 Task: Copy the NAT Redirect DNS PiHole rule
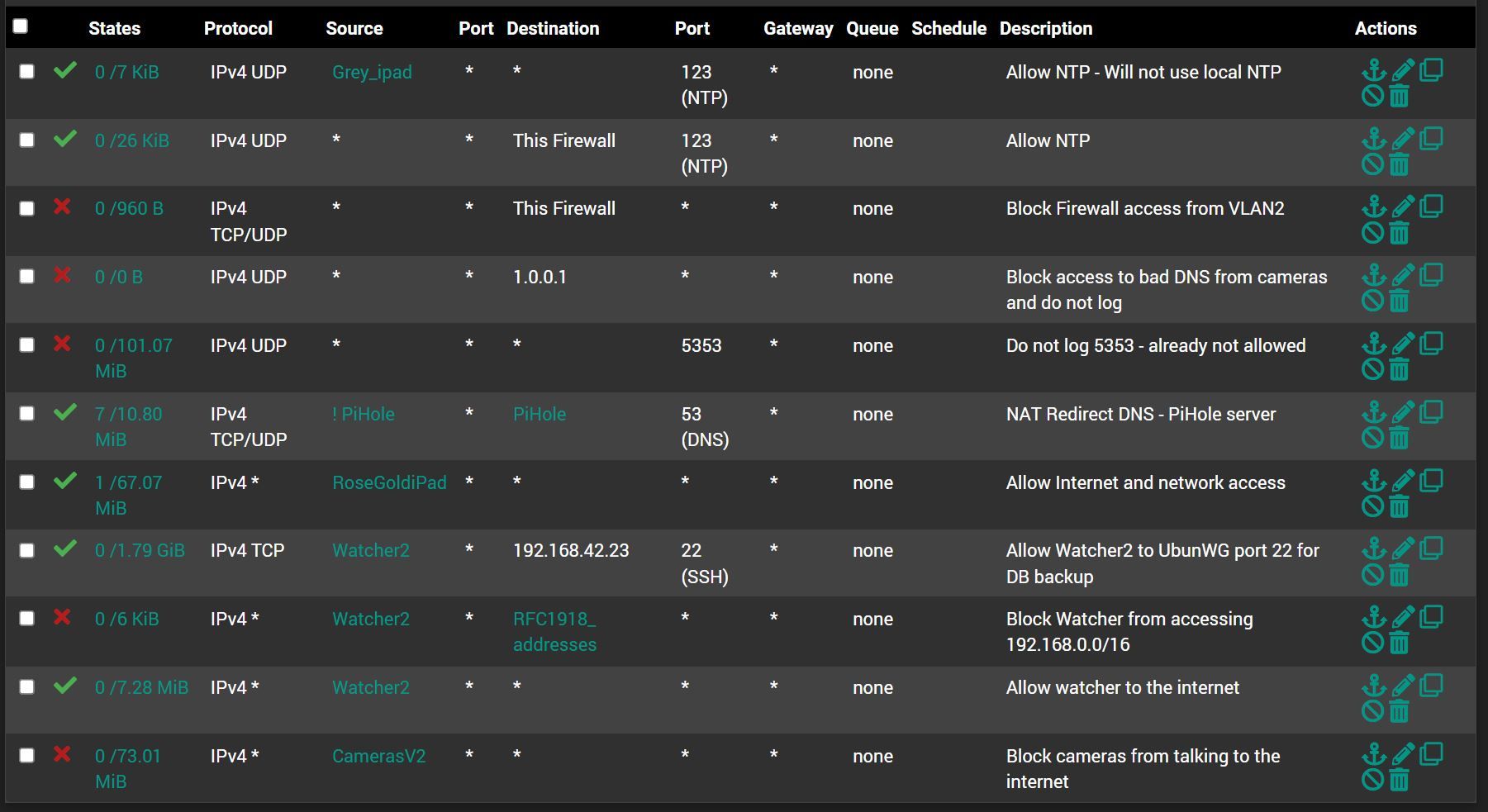[1431, 411]
